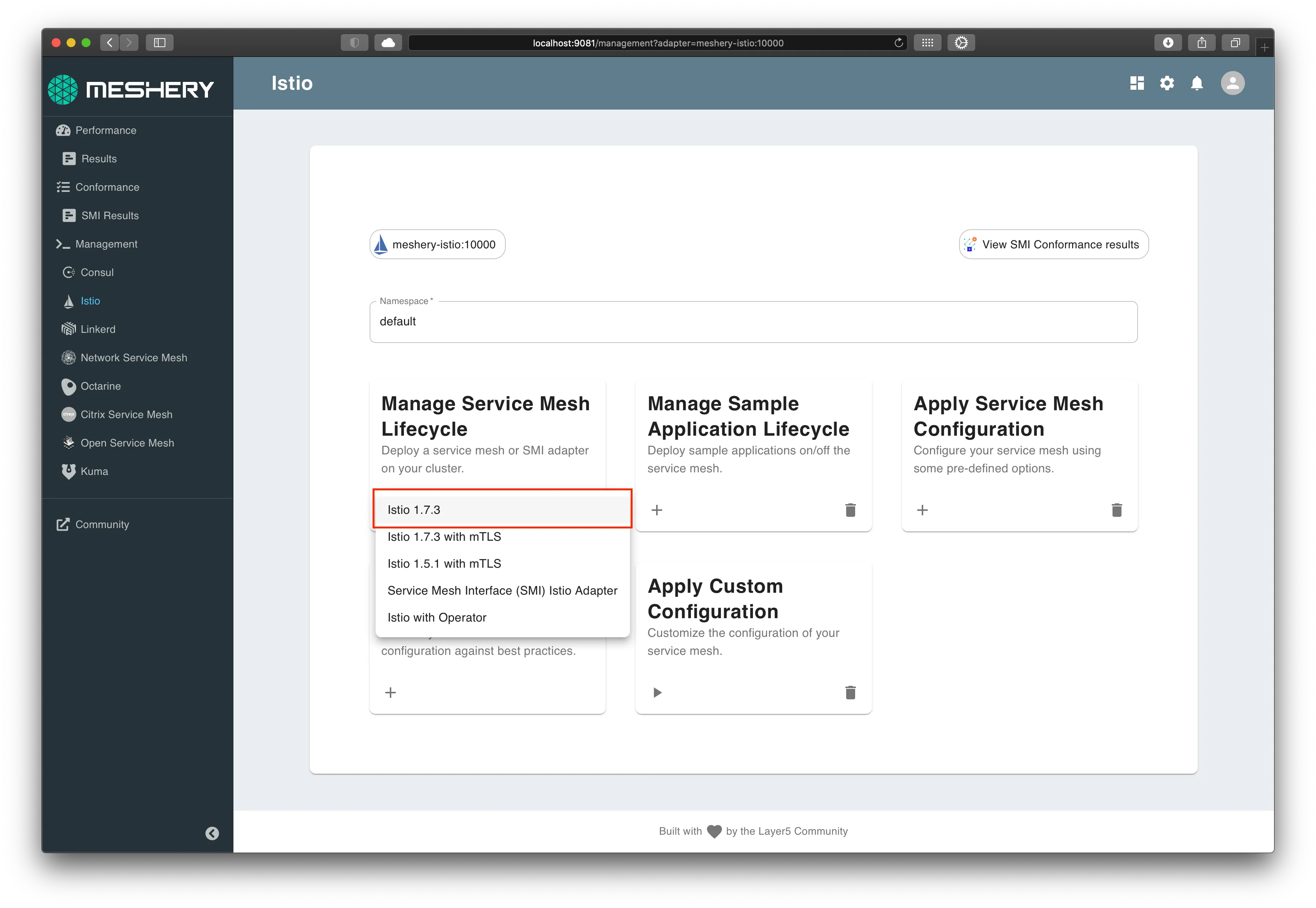Select Istio 1.7.3 with mTLS option

tap(444, 537)
